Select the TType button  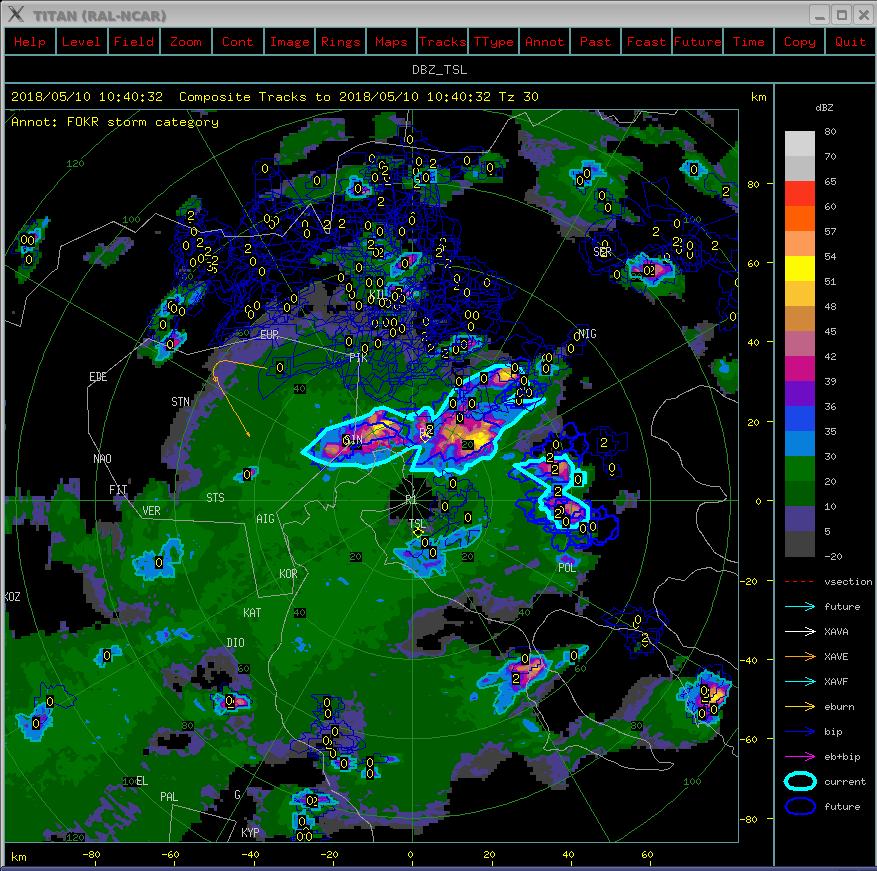point(493,42)
